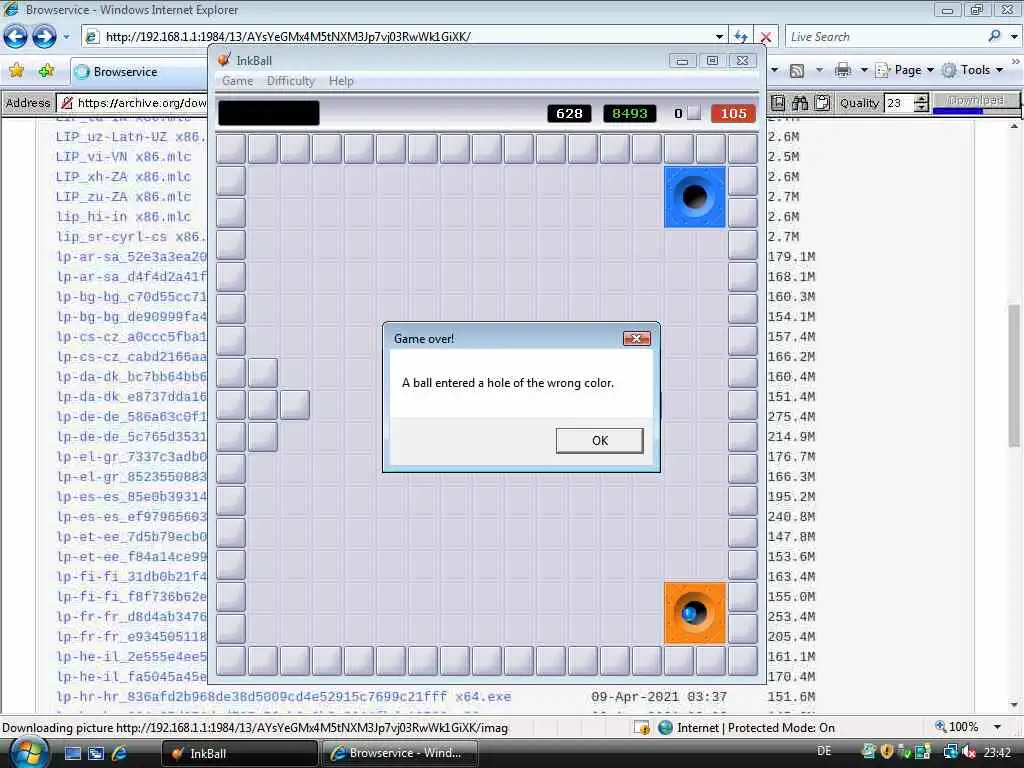Click OK in the Game over dialog
This screenshot has width=1024, height=768.
[600, 441]
